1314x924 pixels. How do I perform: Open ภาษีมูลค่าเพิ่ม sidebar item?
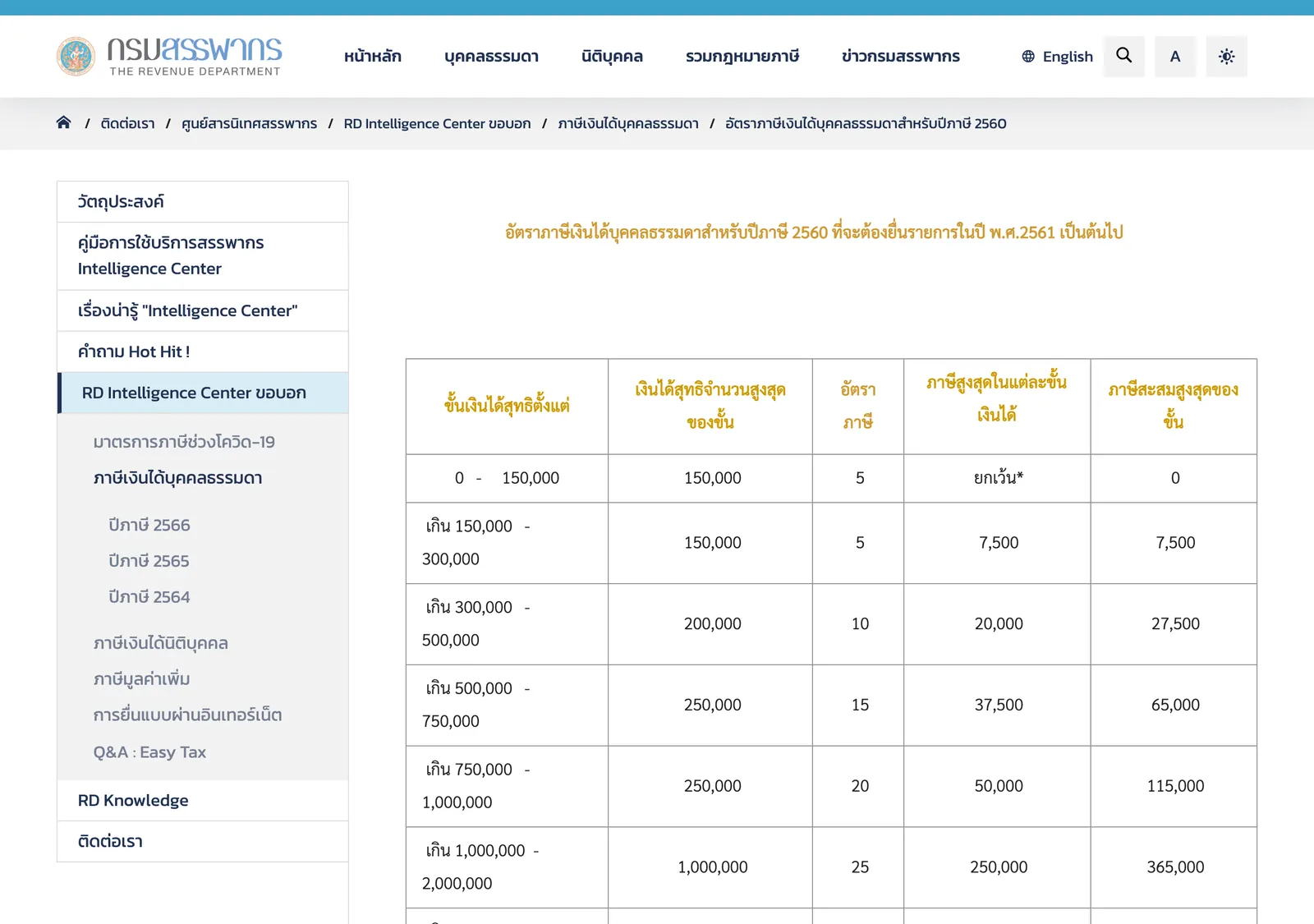pos(141,679)
